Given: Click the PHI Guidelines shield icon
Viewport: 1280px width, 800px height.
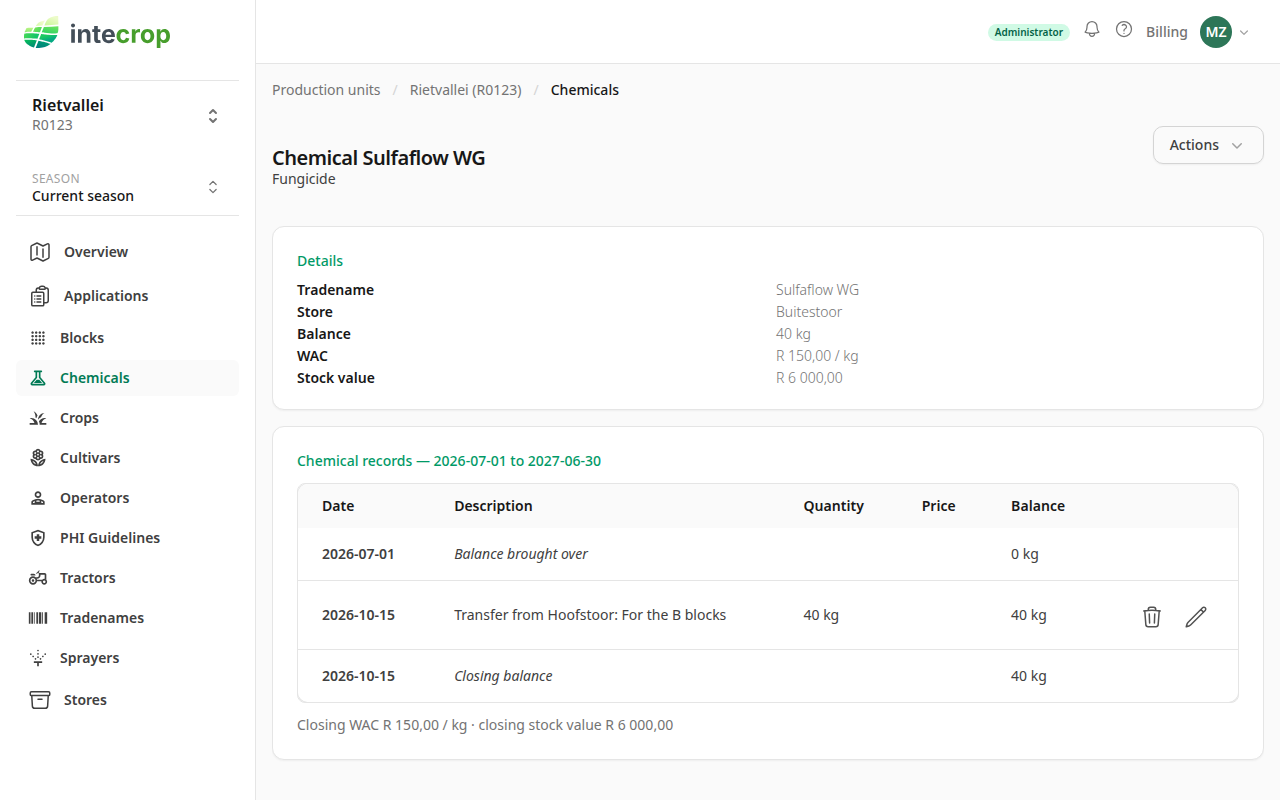Looking at the screenshot, I should point(38,538).
